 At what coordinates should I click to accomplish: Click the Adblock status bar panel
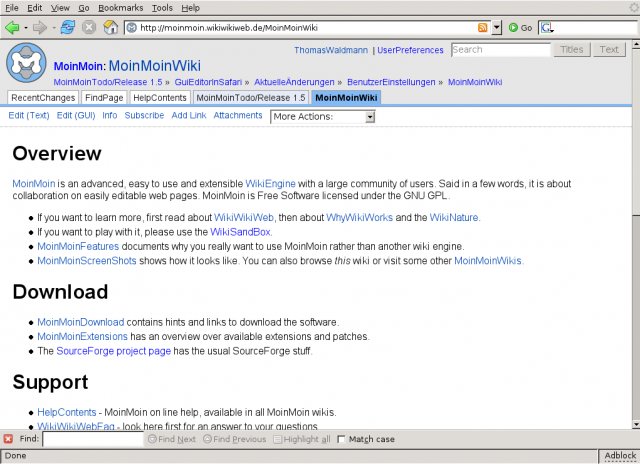619,455
